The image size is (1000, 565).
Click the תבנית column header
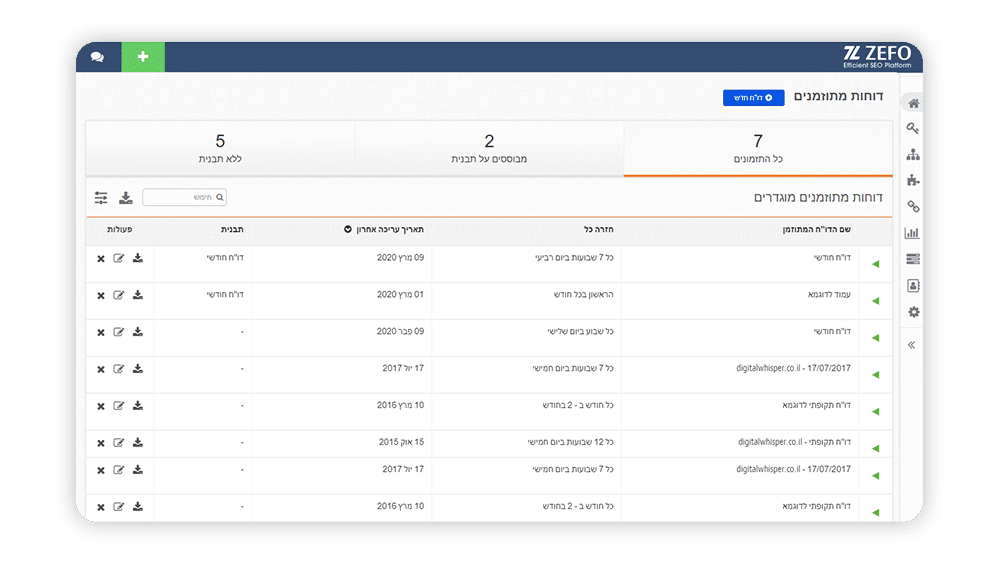pos(232,230)
